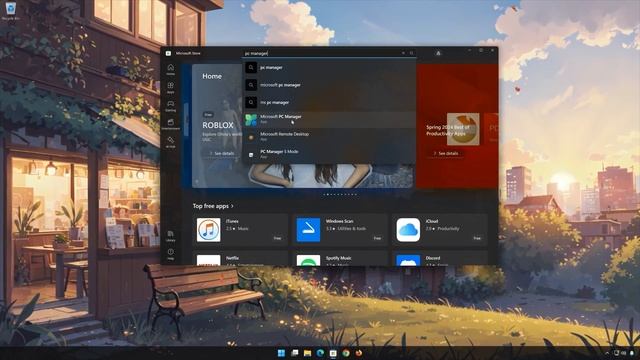The height and width of the screenshot is (360, 640).
Task: Click the Microsoft Remote Desktop suggestion icon
Action: pyautogui.click(x=251, y=137)
